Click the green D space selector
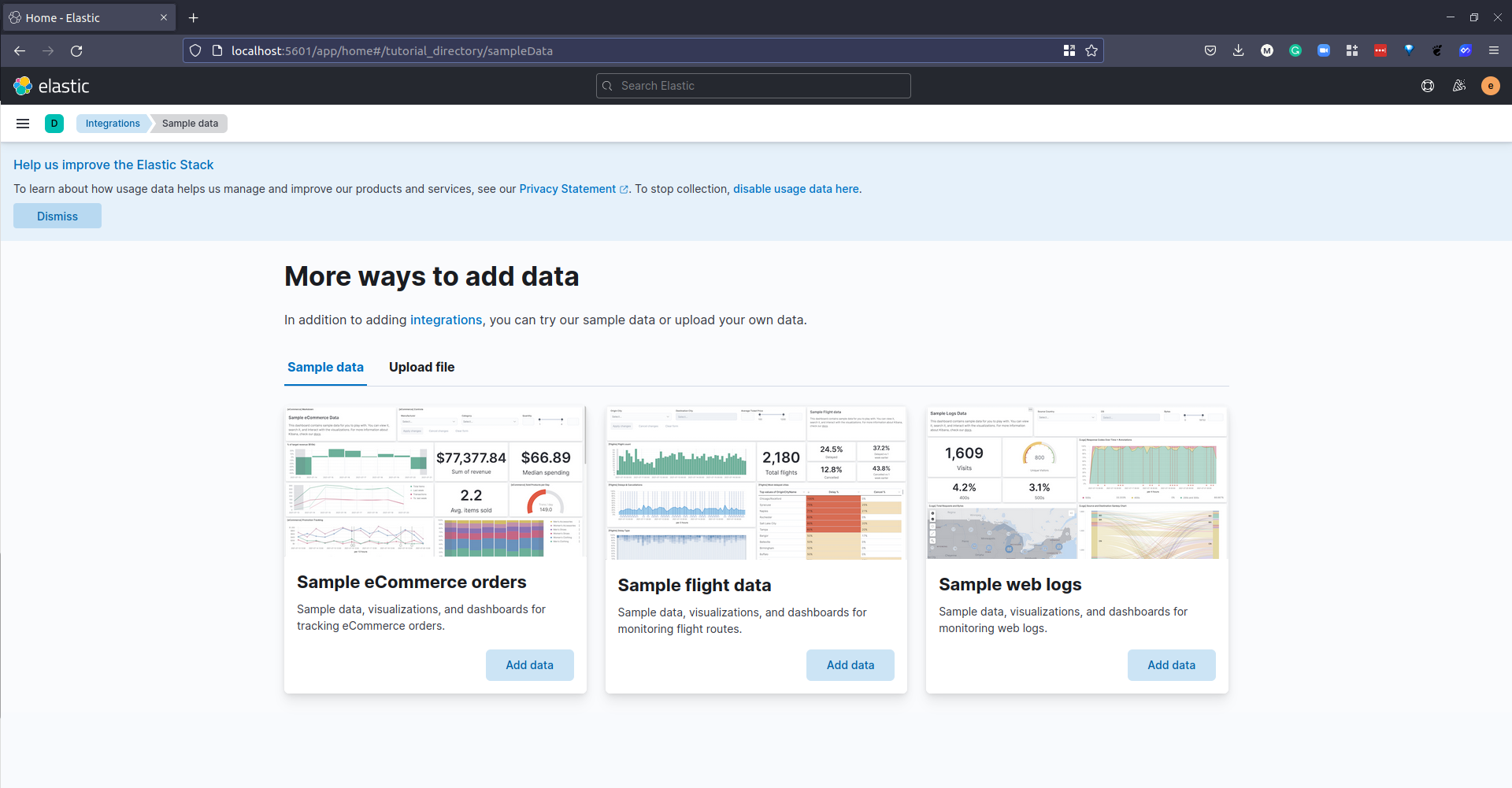1512x788 pixels. tap(54, 124)
